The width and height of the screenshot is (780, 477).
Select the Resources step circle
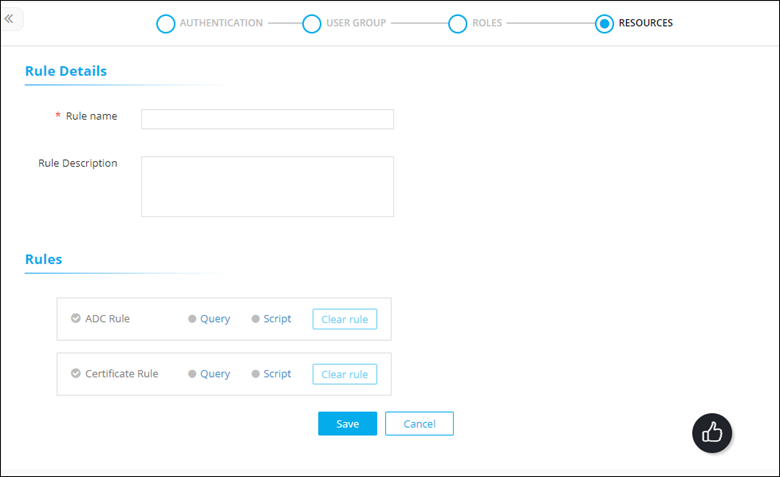click(x=604, y=23)
